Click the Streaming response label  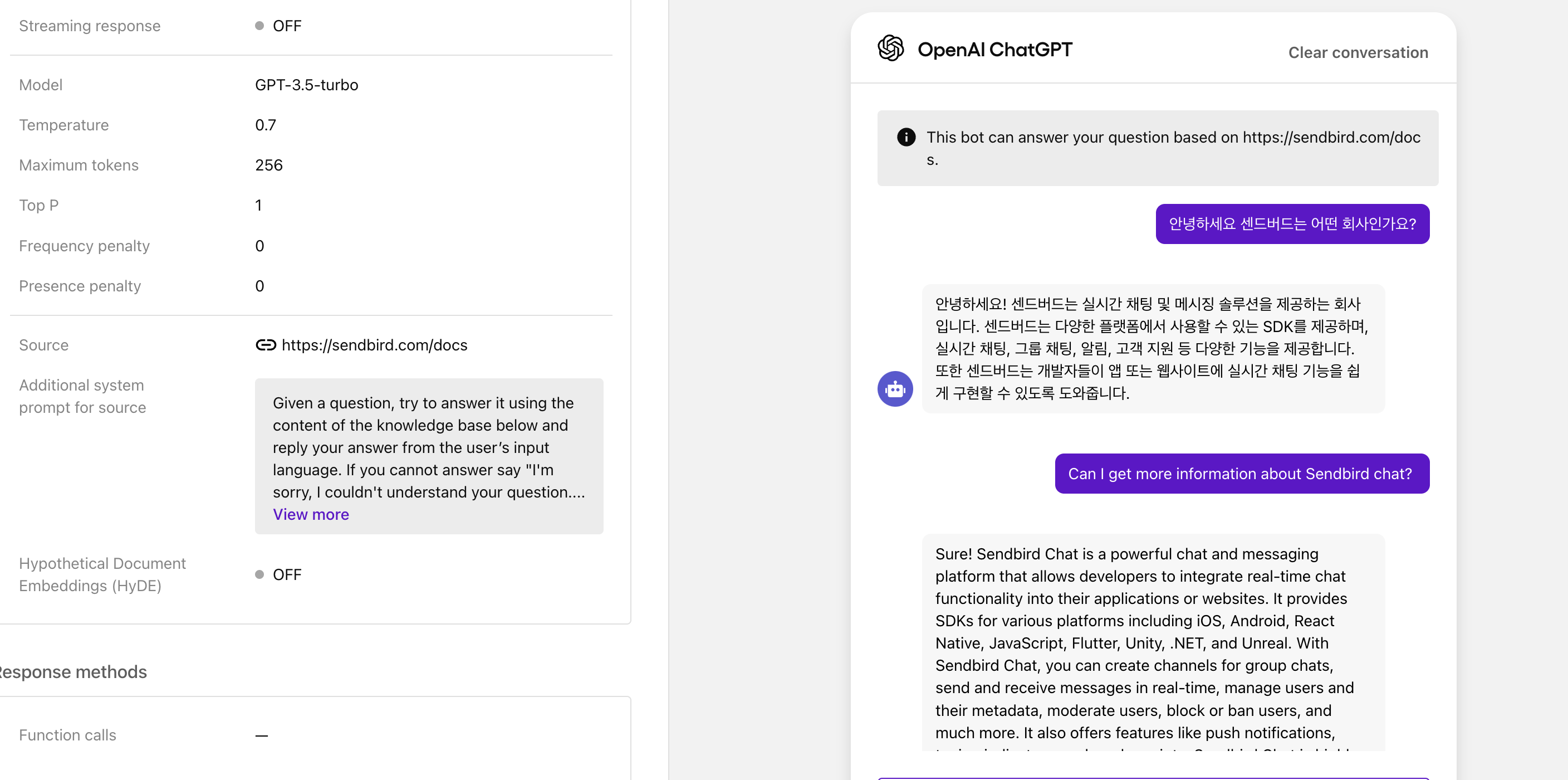pyautogui.click(x=90, y=26)
